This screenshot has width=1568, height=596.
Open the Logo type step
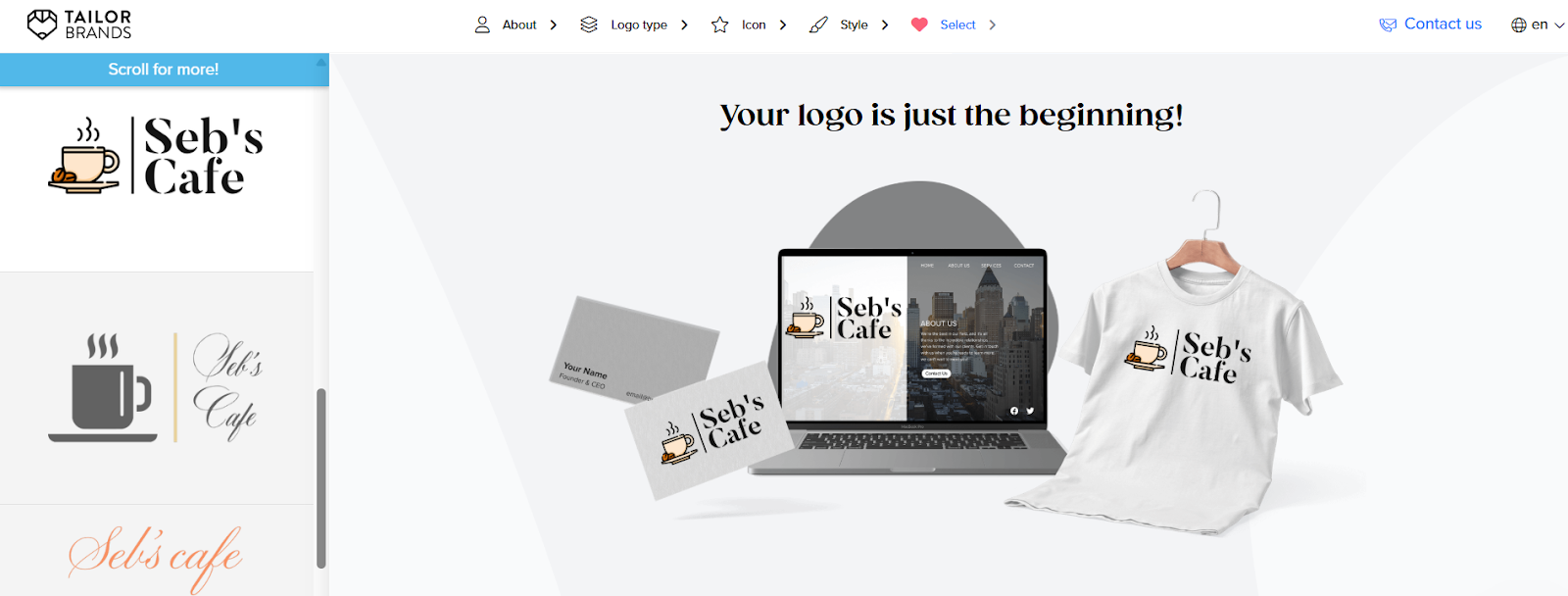click(639, 25)
